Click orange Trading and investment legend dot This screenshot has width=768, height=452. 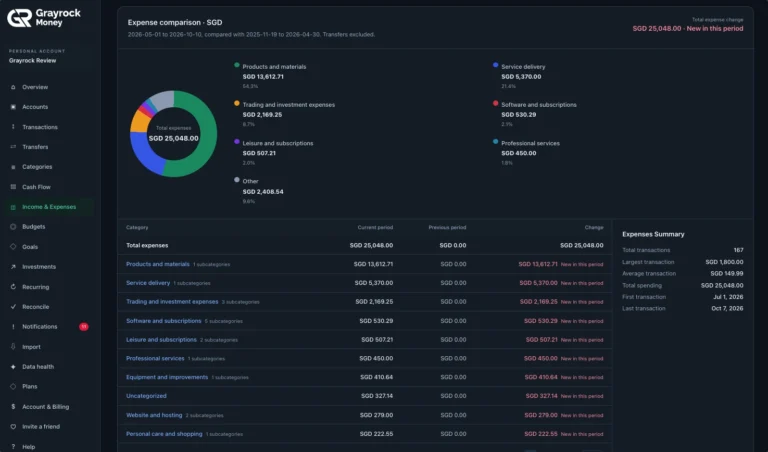(x=237, y=103)
